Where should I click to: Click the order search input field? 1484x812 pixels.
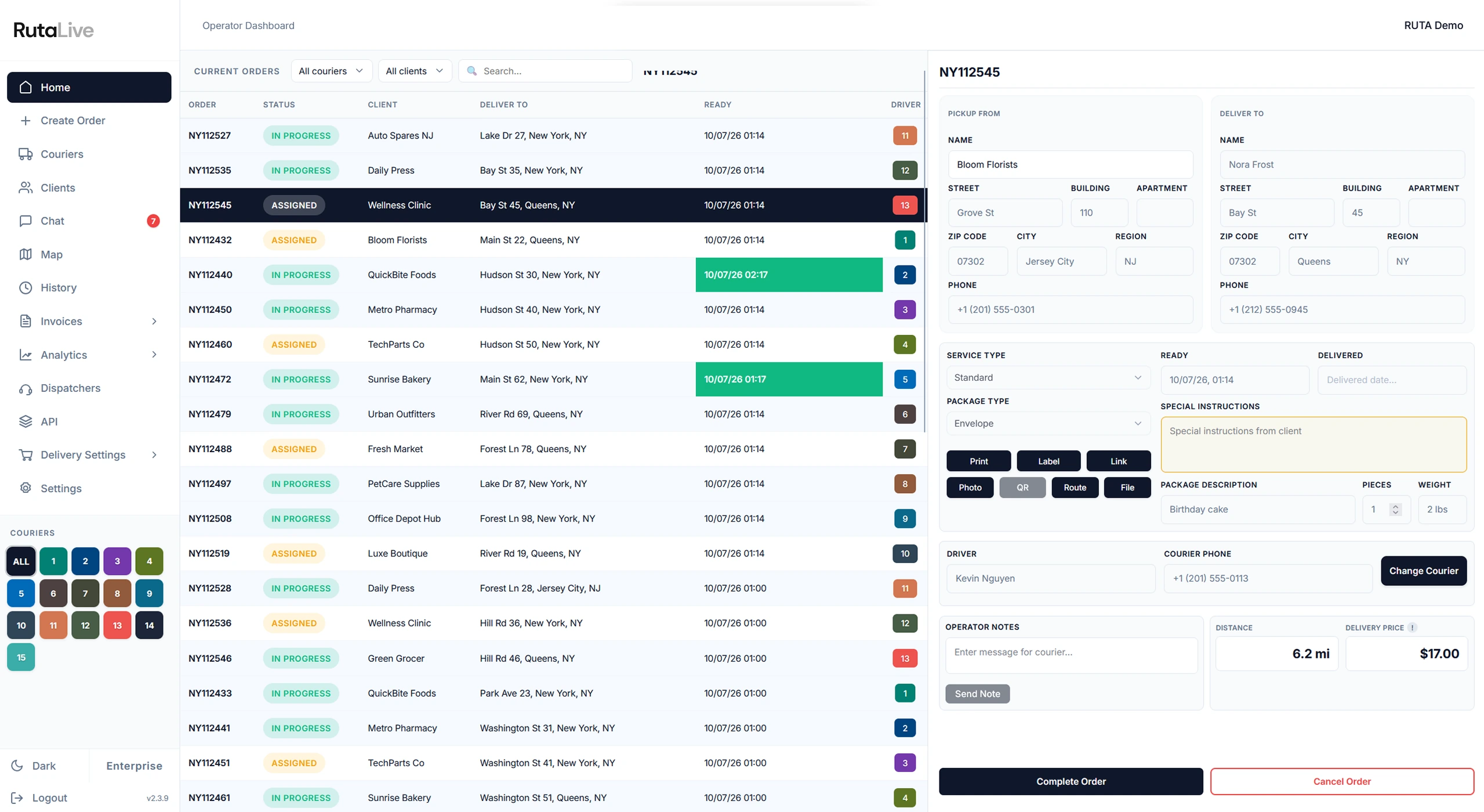(x=545, y=71)
